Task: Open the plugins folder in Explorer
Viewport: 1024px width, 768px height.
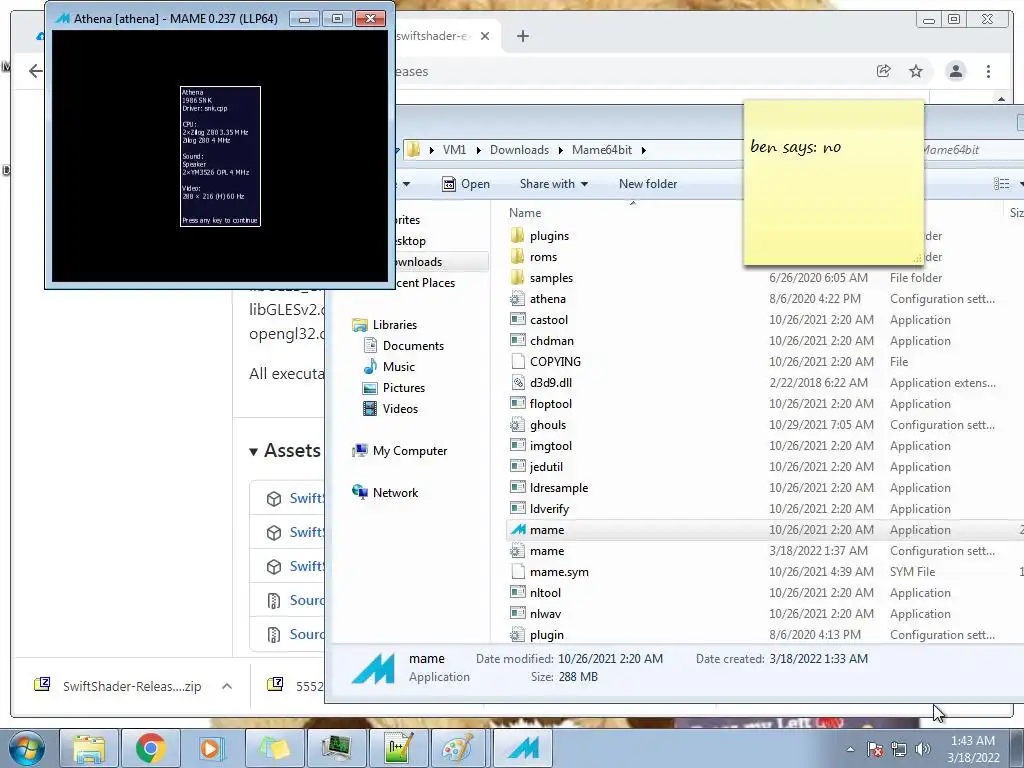Action: [549, 236]
